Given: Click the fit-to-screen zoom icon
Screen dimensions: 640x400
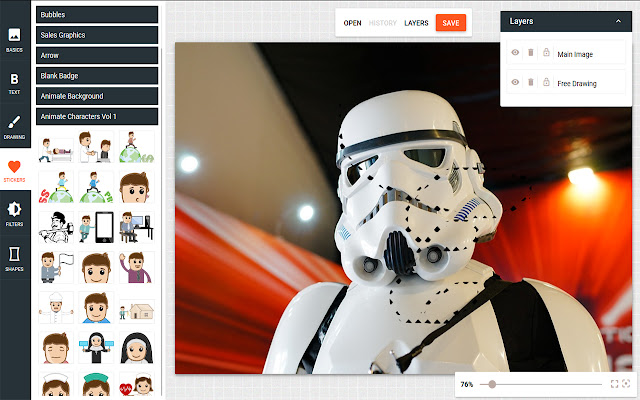Looking at the screenshot, I should point(614,384).
